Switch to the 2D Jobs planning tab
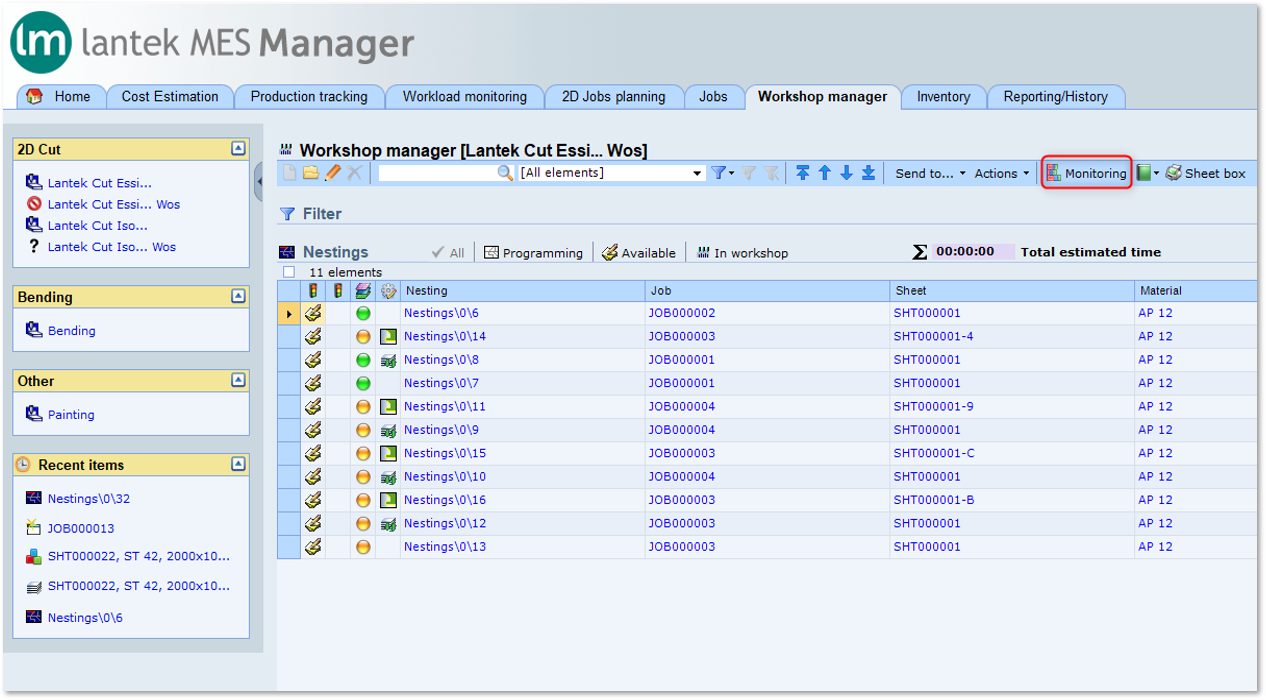 [613, 97]
